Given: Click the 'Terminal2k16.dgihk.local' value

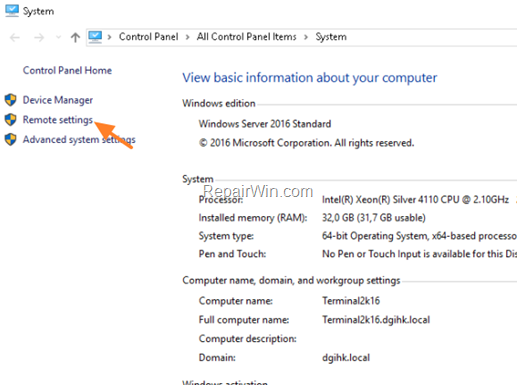Looking at the screenshot, I should (x=376, y=320).
